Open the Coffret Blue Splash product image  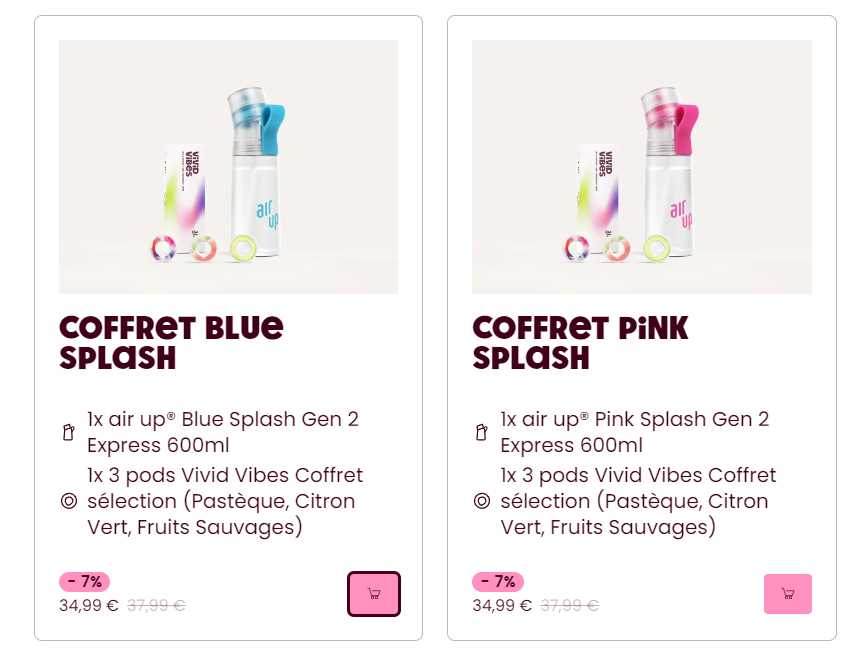point(228,167)
